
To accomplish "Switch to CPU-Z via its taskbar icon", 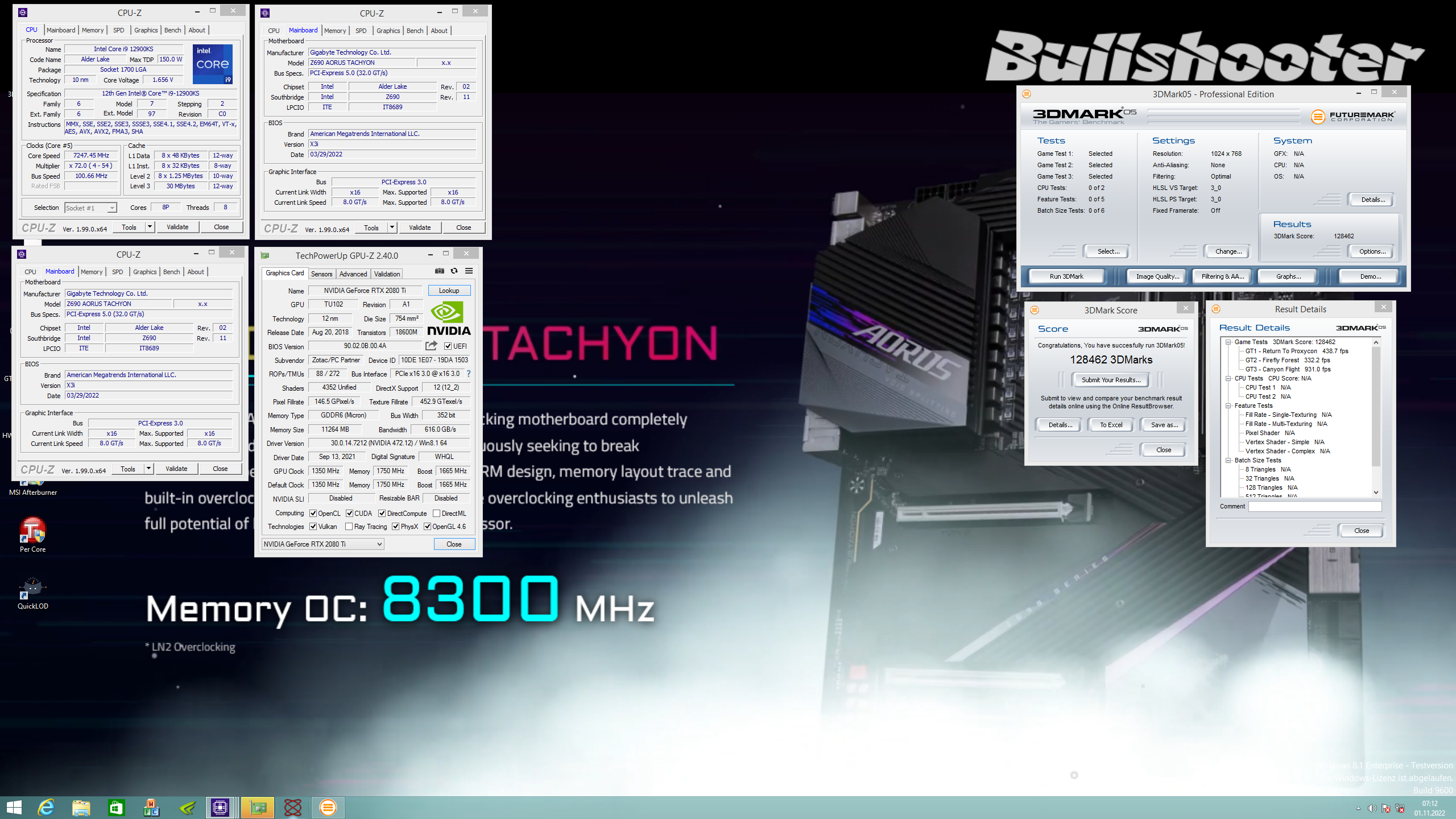I will pos(220,807).
